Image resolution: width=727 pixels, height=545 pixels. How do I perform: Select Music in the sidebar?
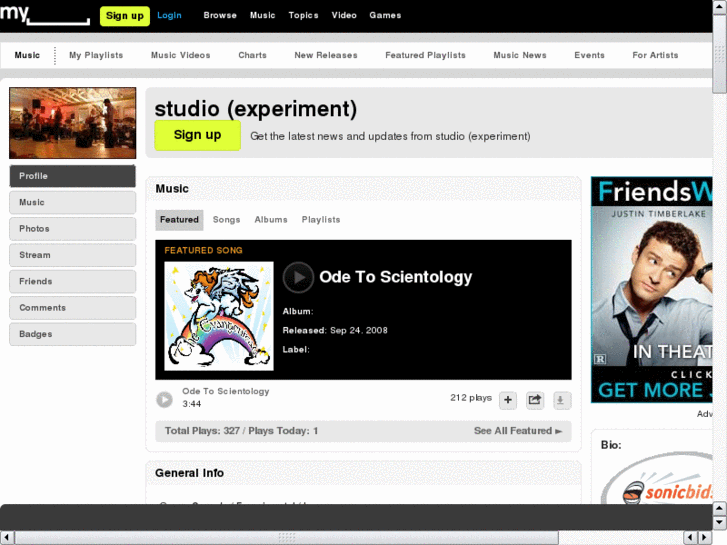73,203
